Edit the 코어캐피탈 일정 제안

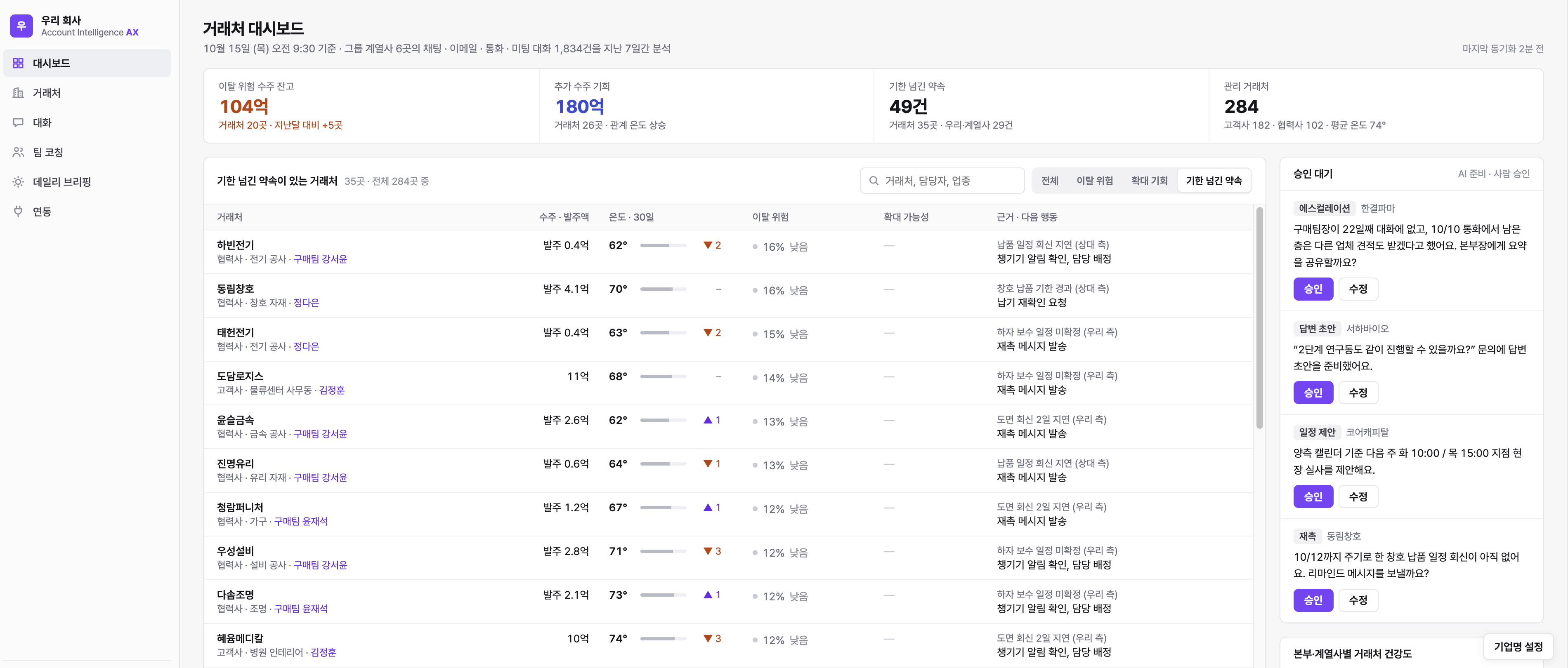pos(1358,496)
